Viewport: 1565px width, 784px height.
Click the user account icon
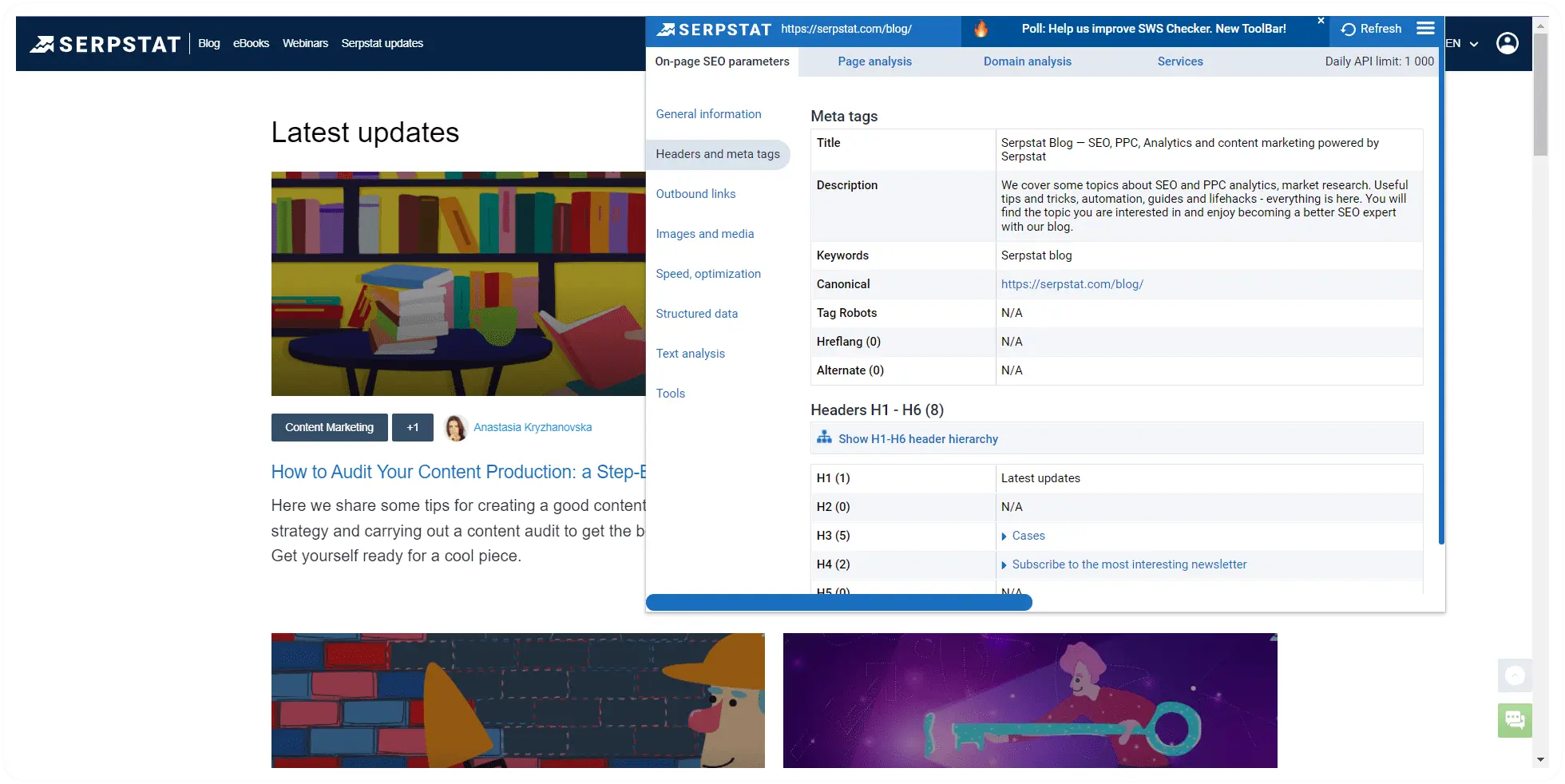click(1507, 43)
